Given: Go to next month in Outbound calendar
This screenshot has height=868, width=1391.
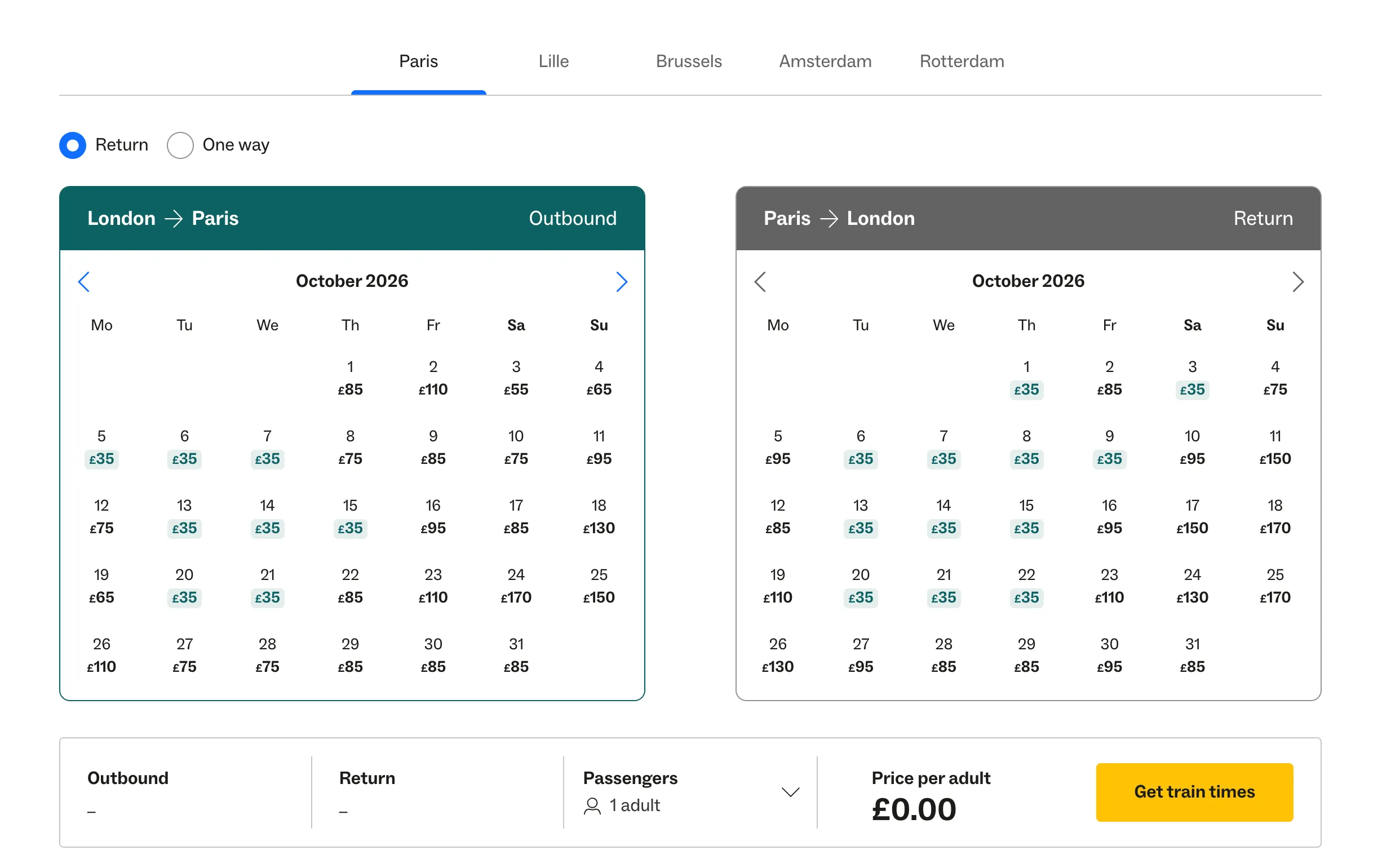Looking at the screenshot, I should [x=621, y=282].
